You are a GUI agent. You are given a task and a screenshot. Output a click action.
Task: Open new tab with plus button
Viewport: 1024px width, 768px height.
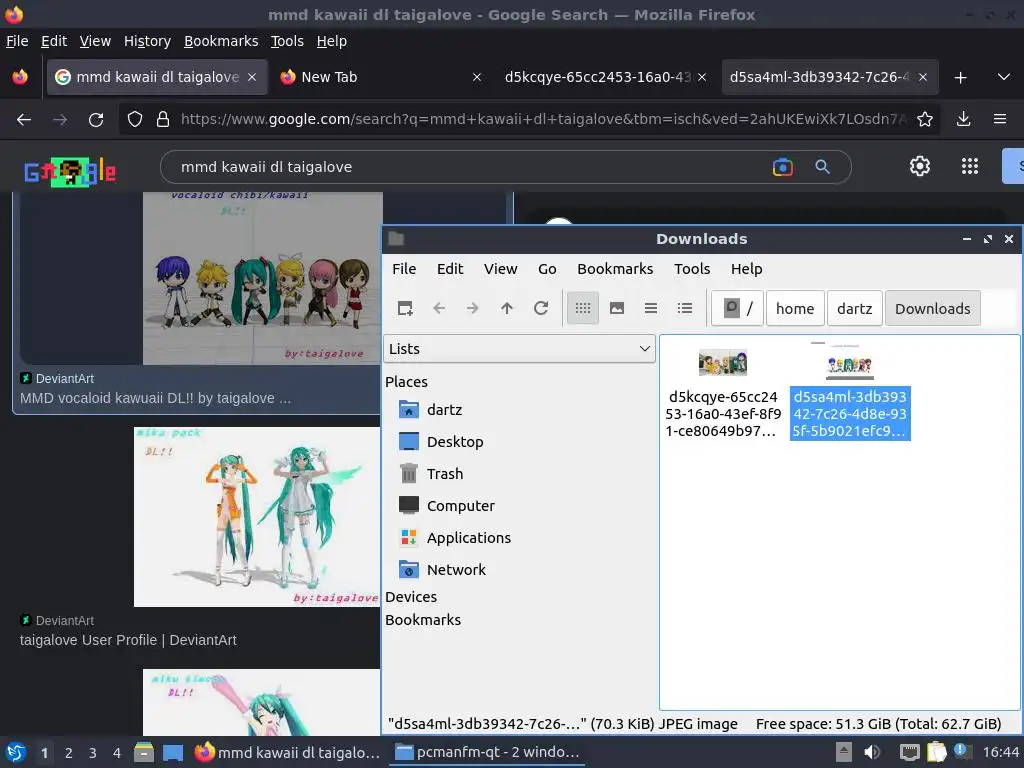[960, 77]
